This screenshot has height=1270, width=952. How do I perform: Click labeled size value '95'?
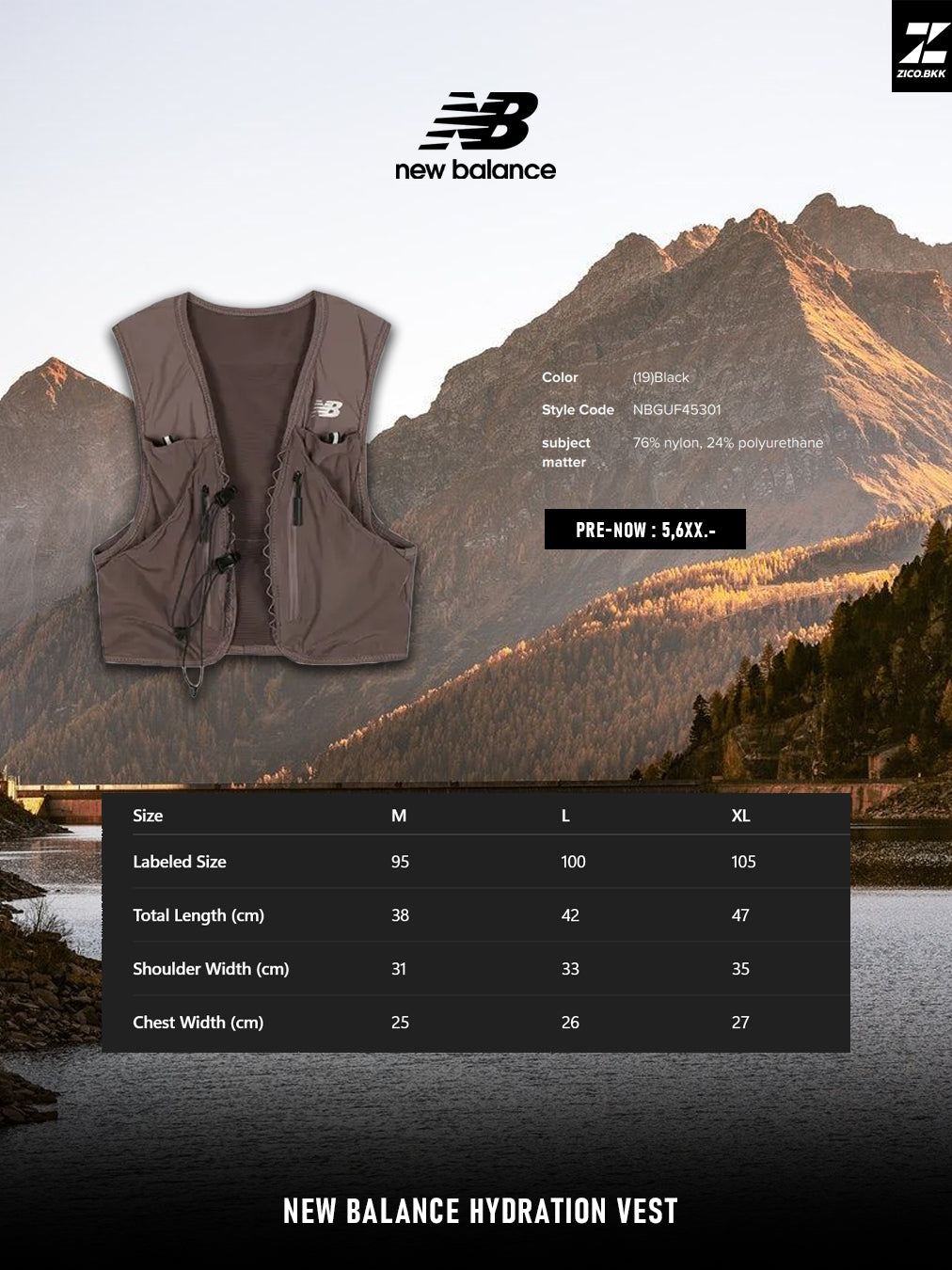pos(400,862)
